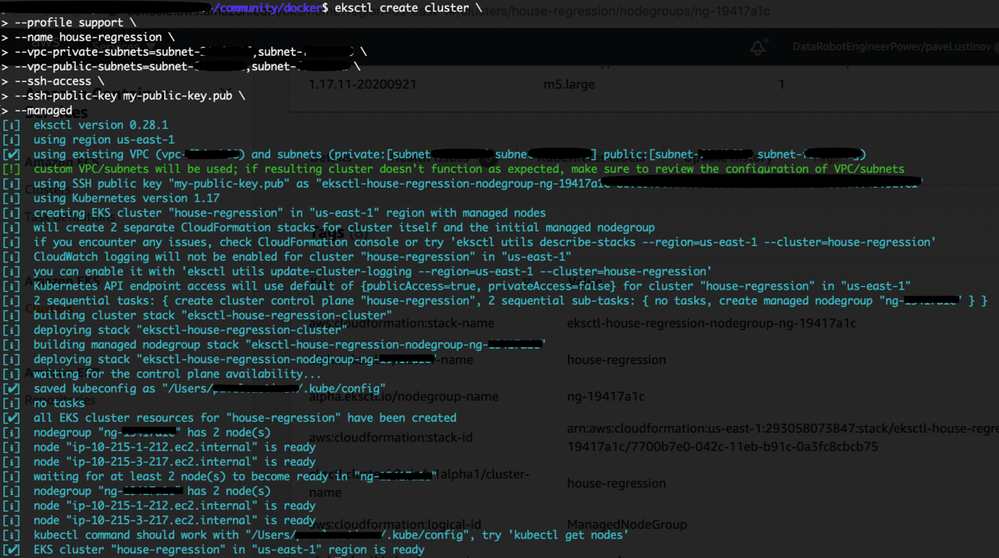This screenshot has width=999, height=558.
Task: Click checkmark beside final 'region is ready' line
Action: click(11, 549)
